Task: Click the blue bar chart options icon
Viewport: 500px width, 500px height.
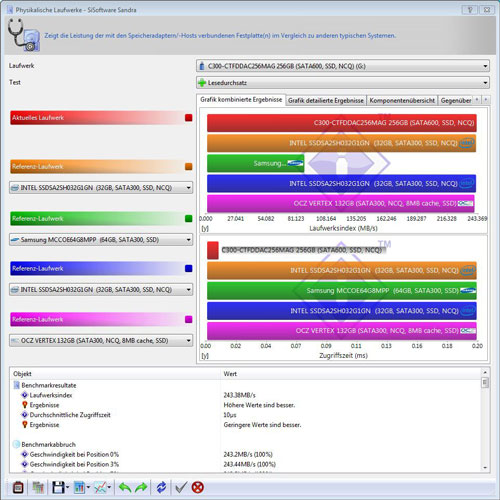Action: [x=79, y=488]
